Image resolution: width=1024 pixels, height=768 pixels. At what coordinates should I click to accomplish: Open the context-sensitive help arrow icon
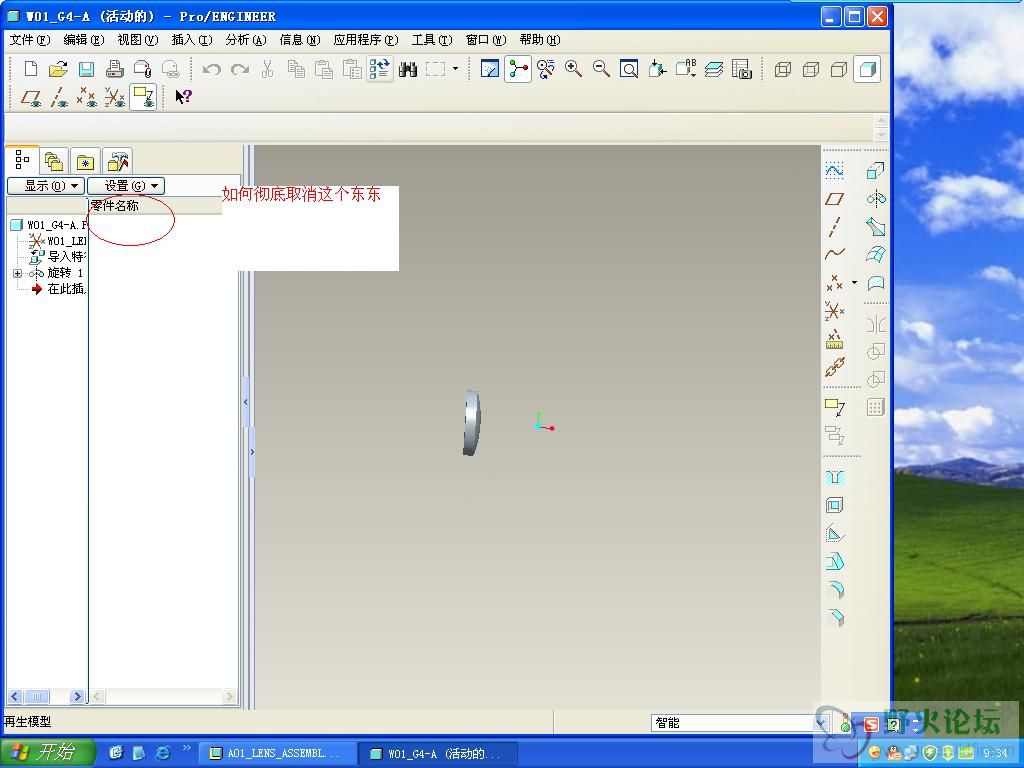click(184, 97)
